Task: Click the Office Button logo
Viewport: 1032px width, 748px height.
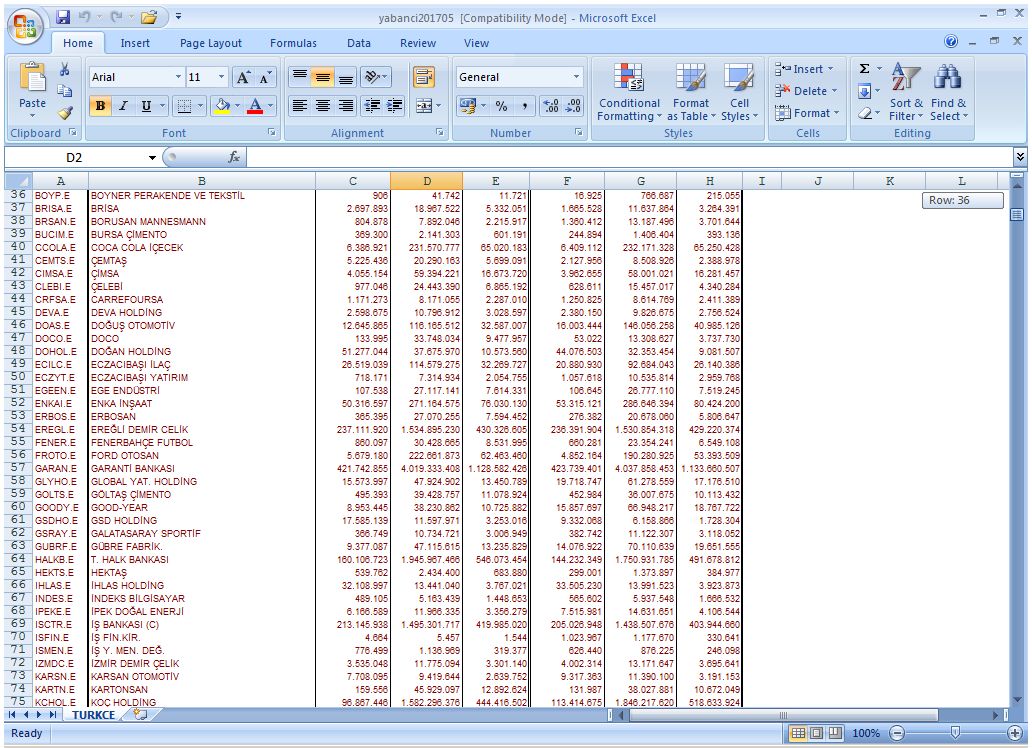Action: (x=25, y=27)
